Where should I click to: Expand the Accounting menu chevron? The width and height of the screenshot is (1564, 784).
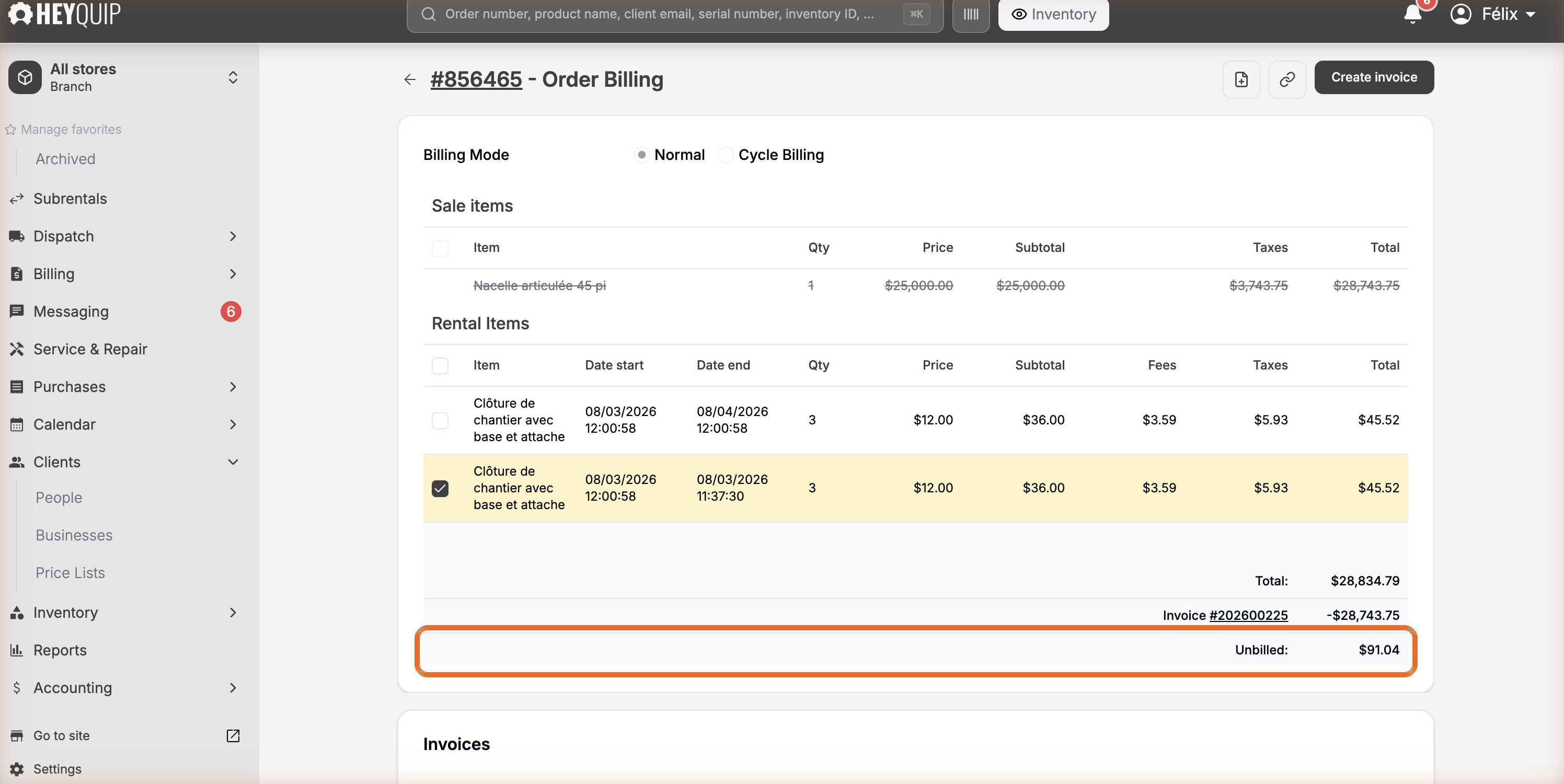[x=233, y=688]
